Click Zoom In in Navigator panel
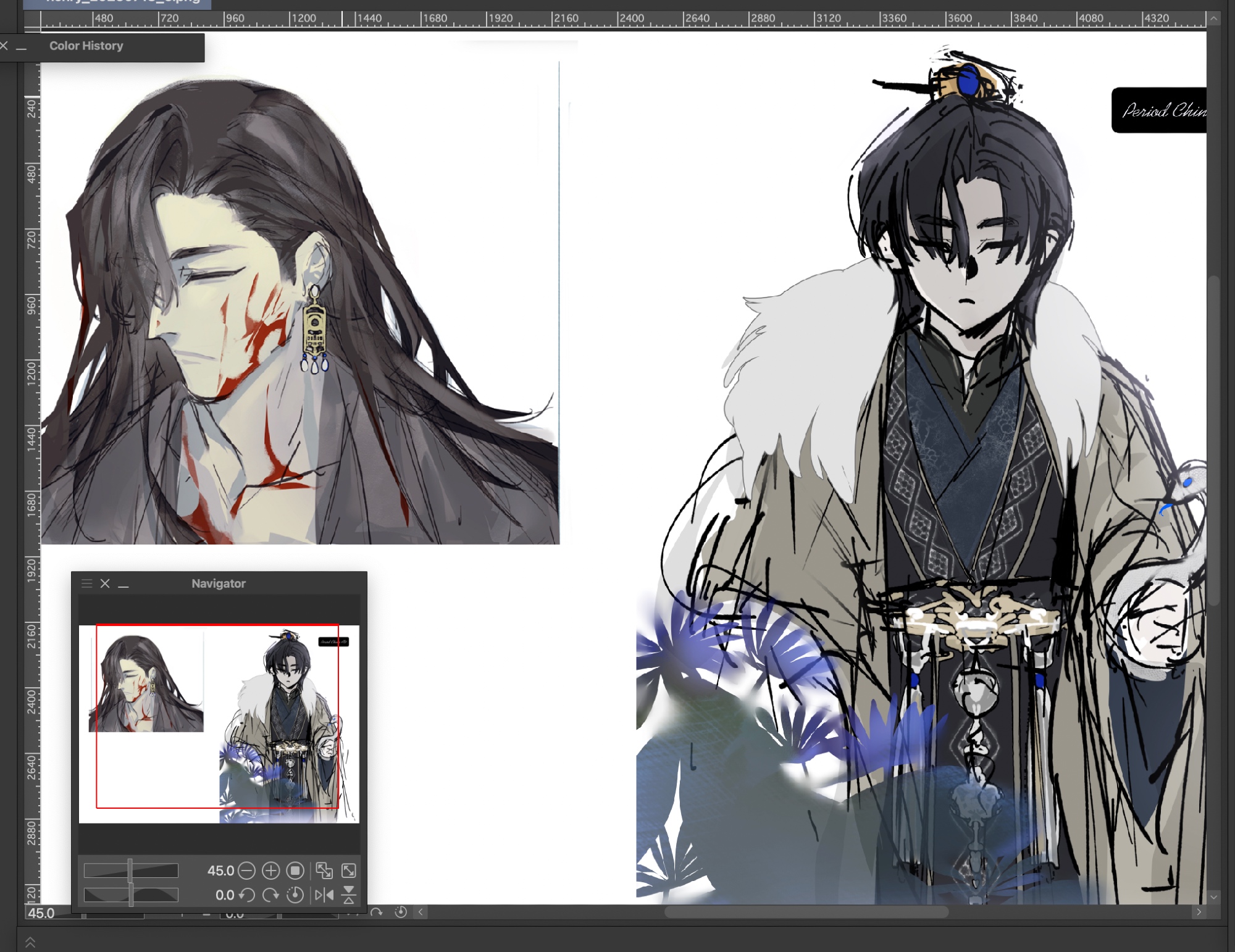The height and width of the screenshot is (952, 1235). pyautogui.click(x=270, y=871)
